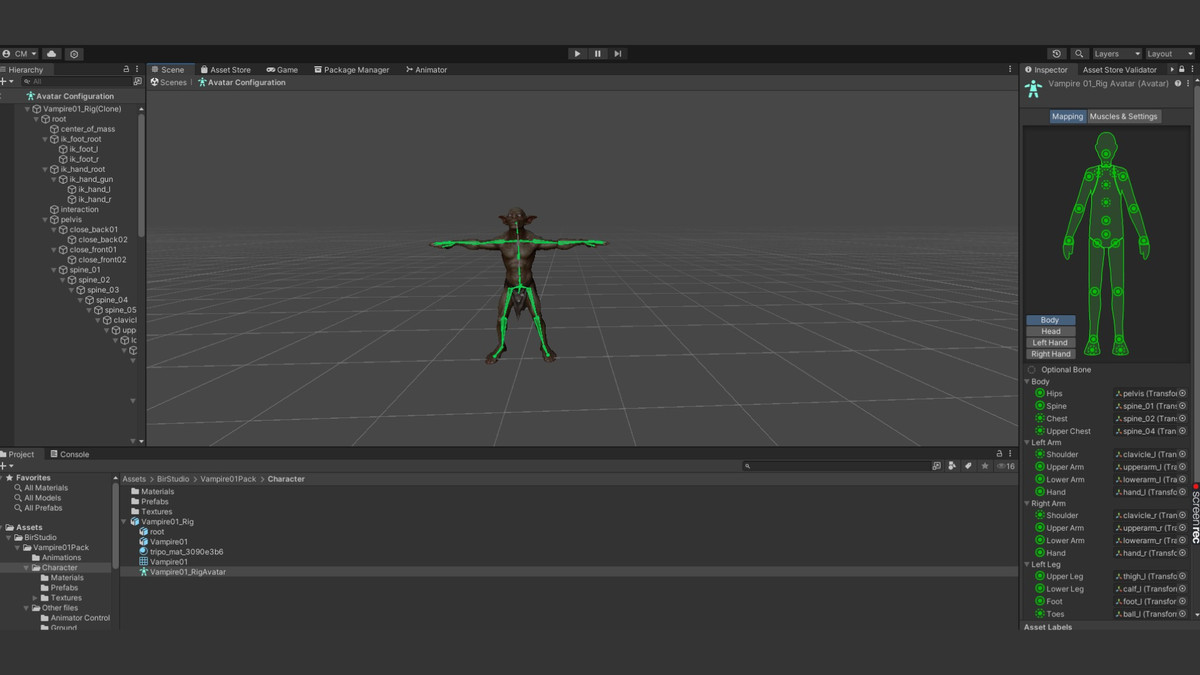Viewport: 1200px width, 675px height.
Task: Open the version control gear icon
Action: (x=74, y=54)
